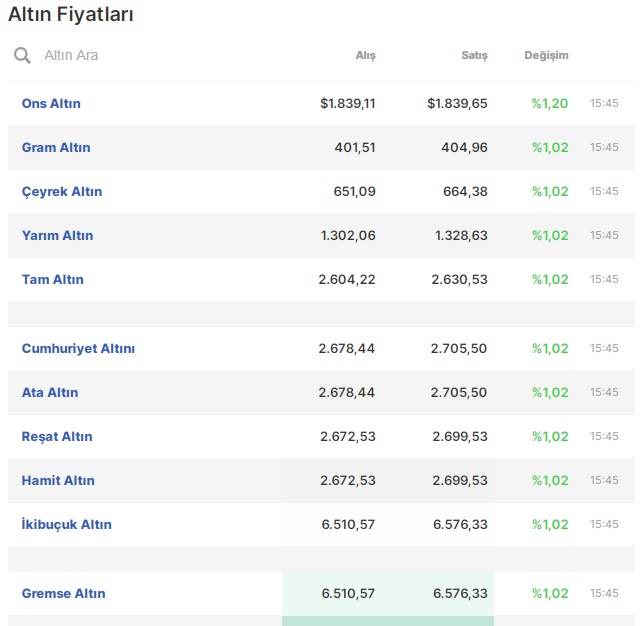Click the Tam Altın link
This screenshot has height=626, width=640.
pyautogui.click(x=53, y=279)
